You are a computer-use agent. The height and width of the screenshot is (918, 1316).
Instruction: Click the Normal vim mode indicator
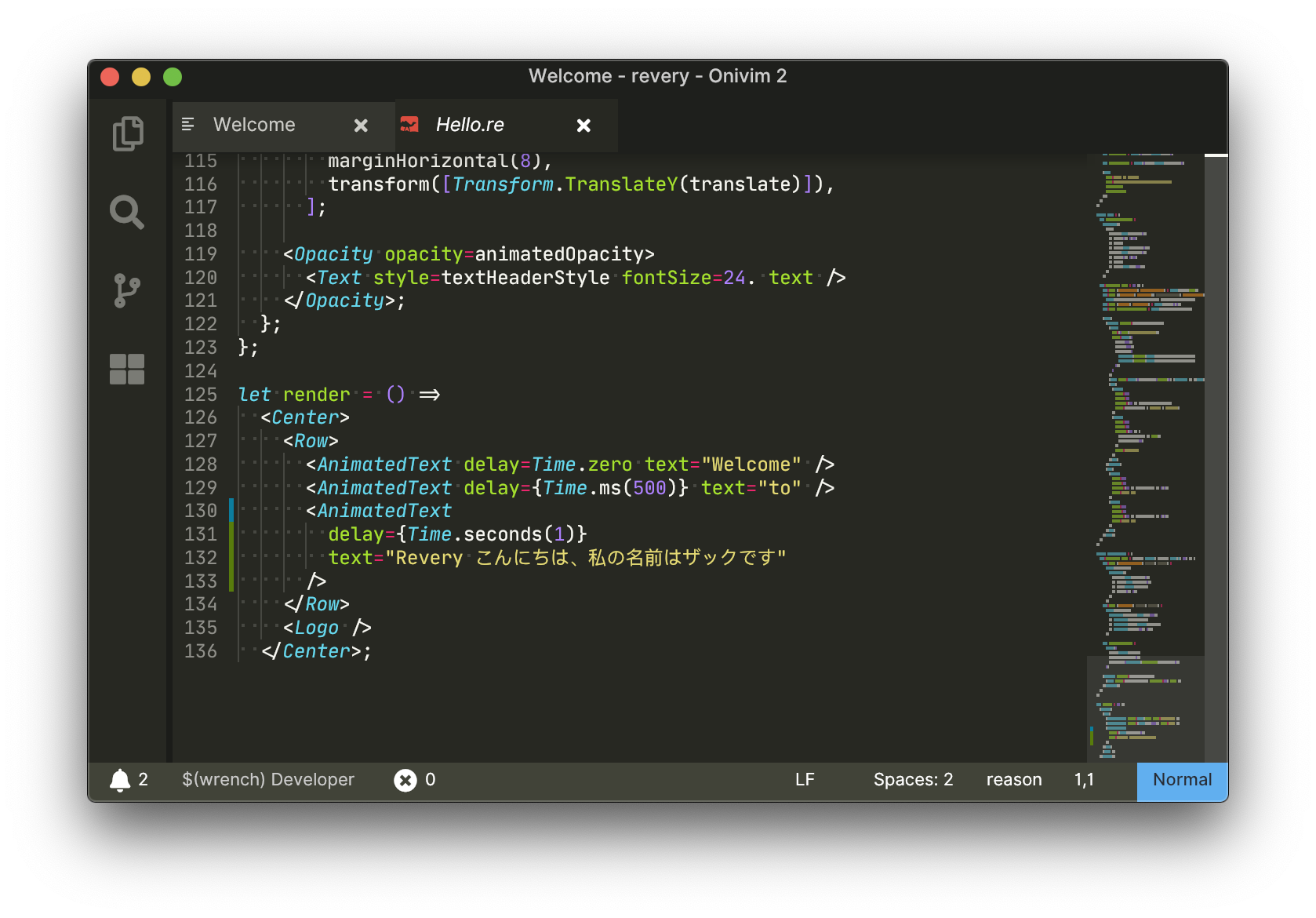pos(1182,780)
